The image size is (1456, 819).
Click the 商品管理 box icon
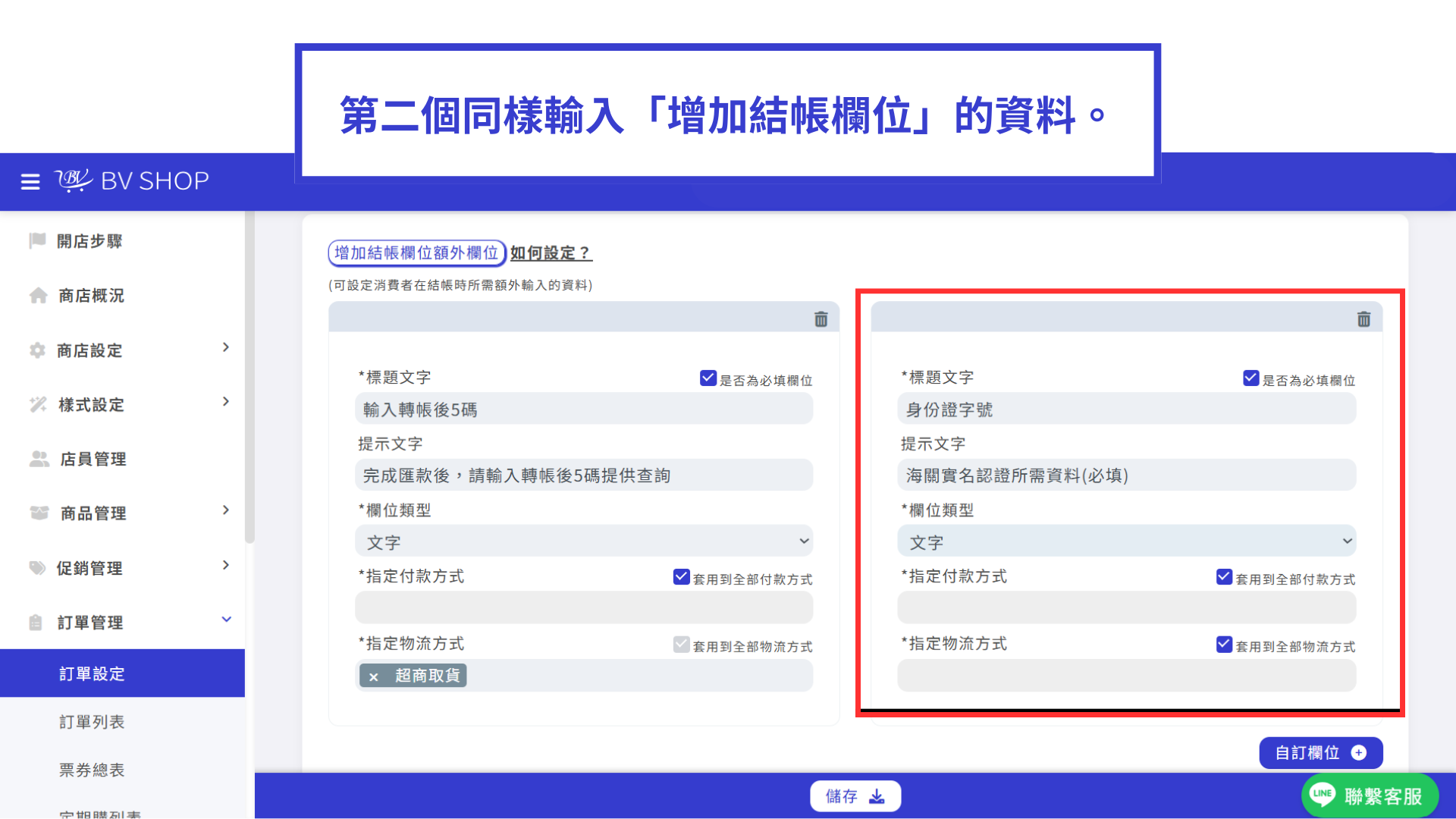pyautogui.click(x=39, y=513)
